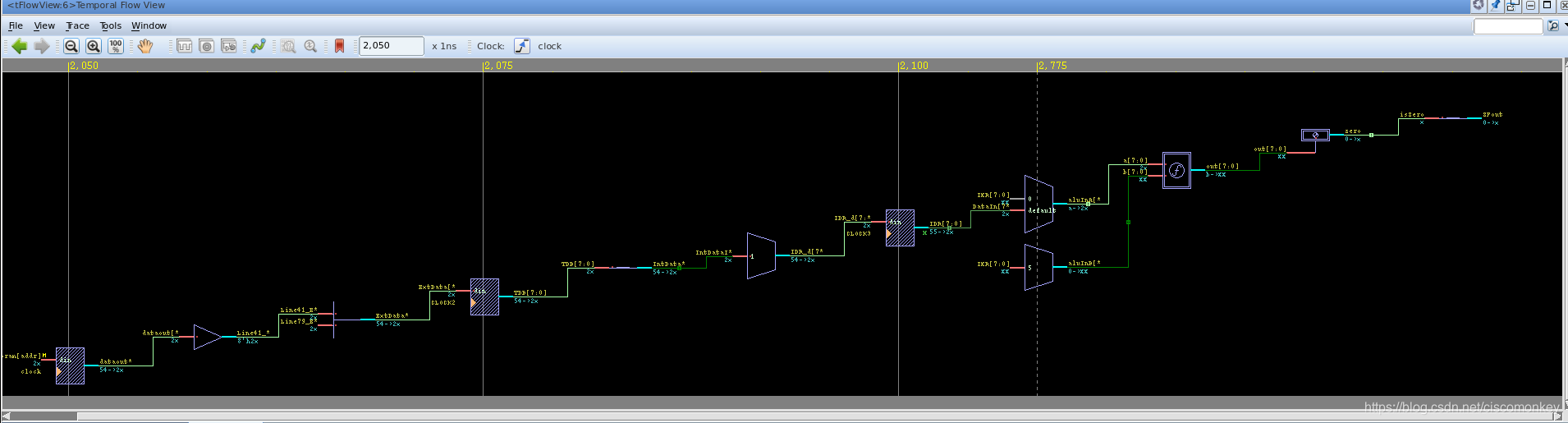
Task: Click the zoom out magnifier
Action: coord(71,46)
